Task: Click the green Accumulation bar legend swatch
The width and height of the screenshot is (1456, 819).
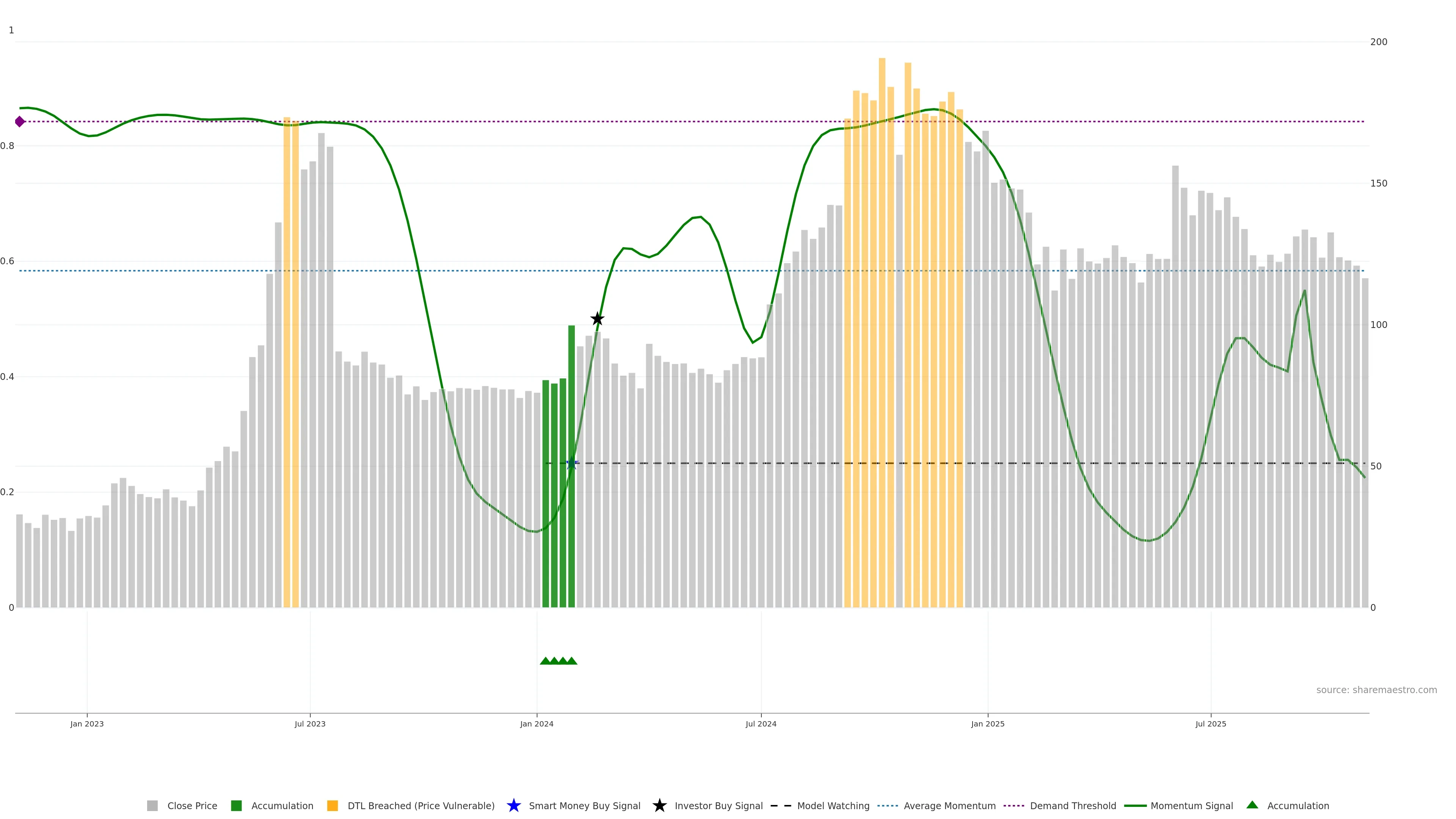Action: (x=236, y=805)
